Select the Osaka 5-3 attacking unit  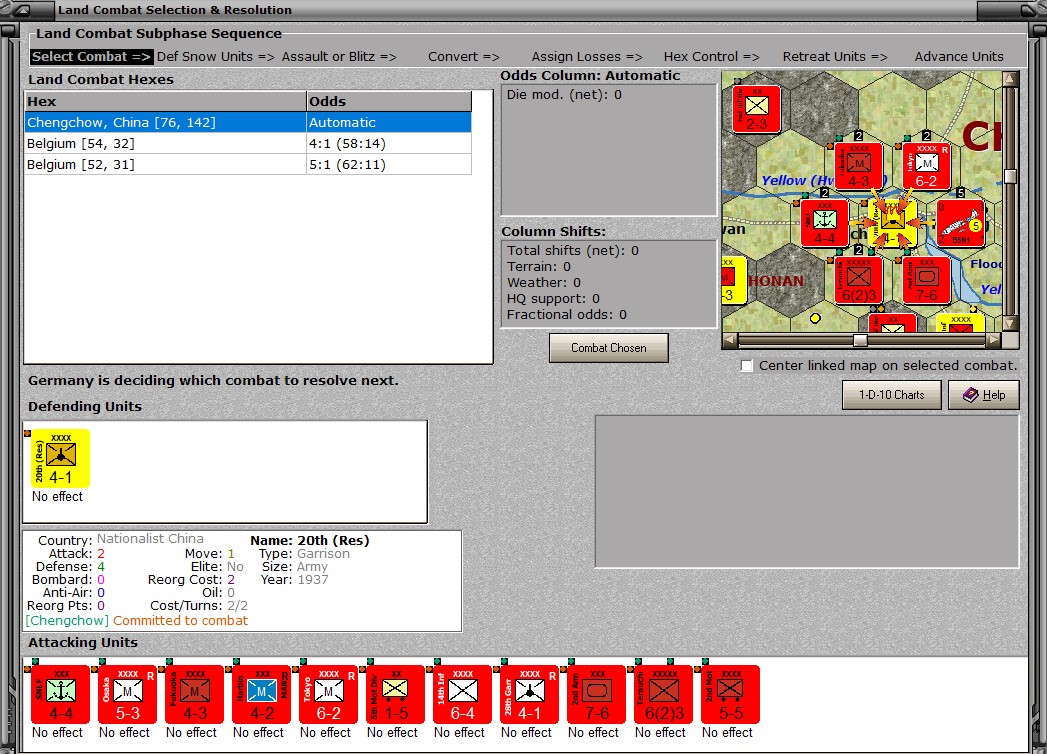pos(127,694)
